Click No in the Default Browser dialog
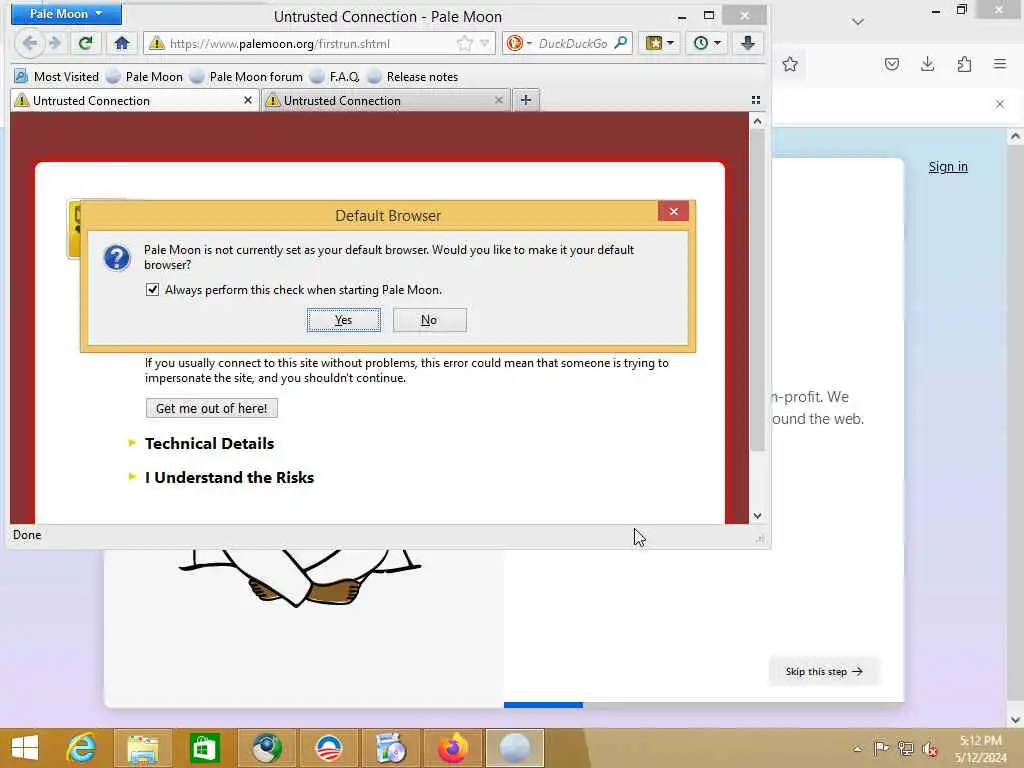1024x768 pixels. 429,320
